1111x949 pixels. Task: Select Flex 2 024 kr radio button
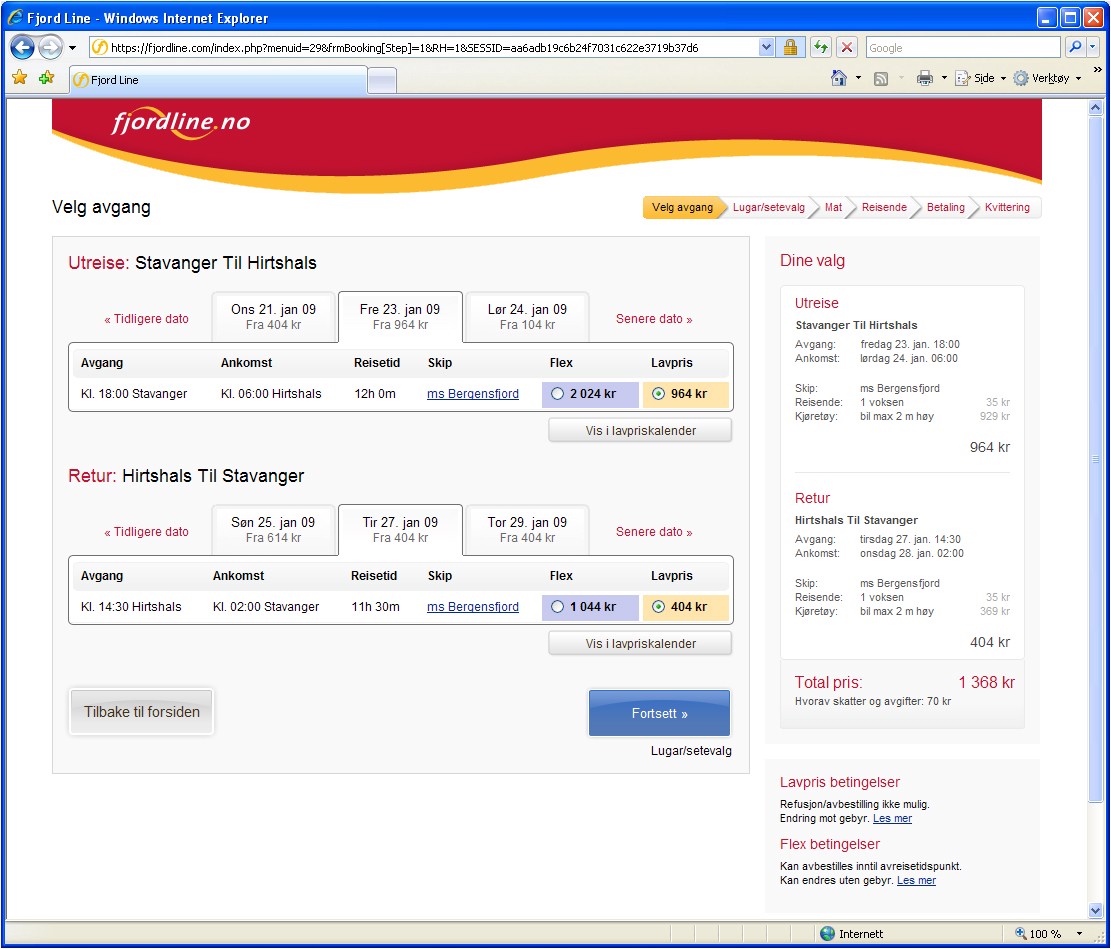click(x=558, y=393)
